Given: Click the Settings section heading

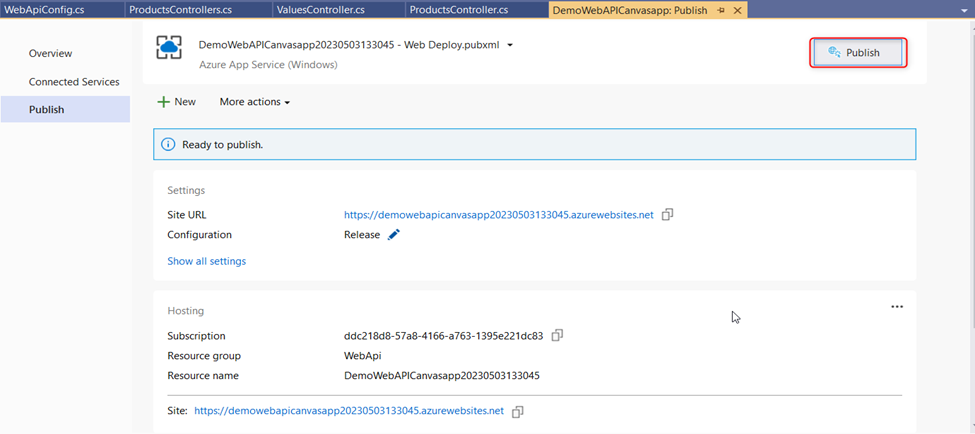Looking at the screenshot, I should click(186, 190).
